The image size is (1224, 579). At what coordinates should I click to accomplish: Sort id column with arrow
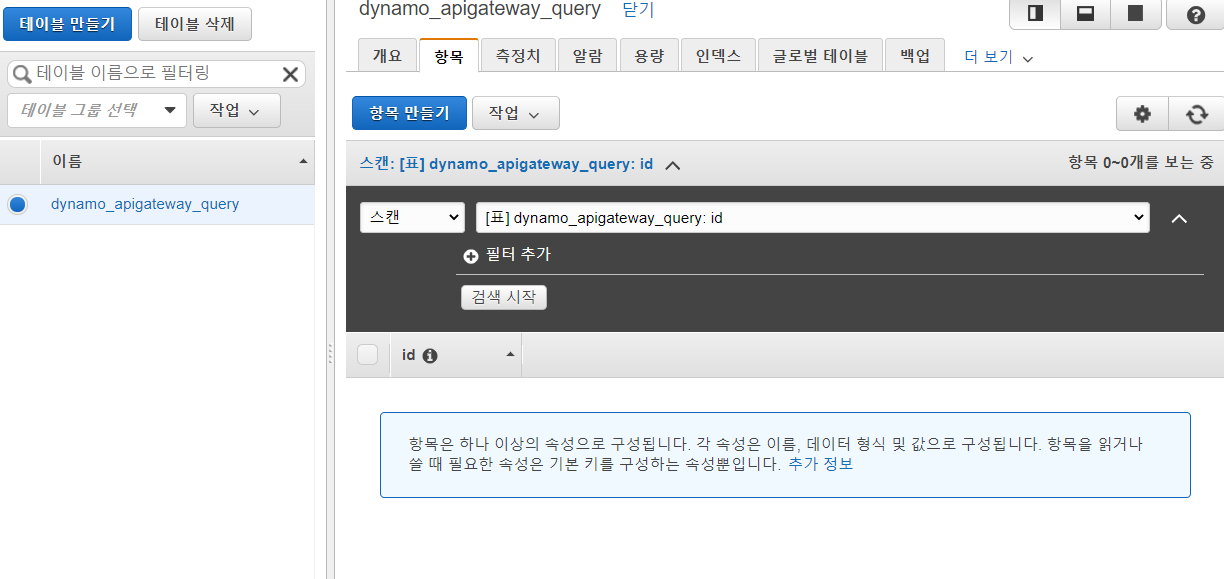tap(510, 355)
